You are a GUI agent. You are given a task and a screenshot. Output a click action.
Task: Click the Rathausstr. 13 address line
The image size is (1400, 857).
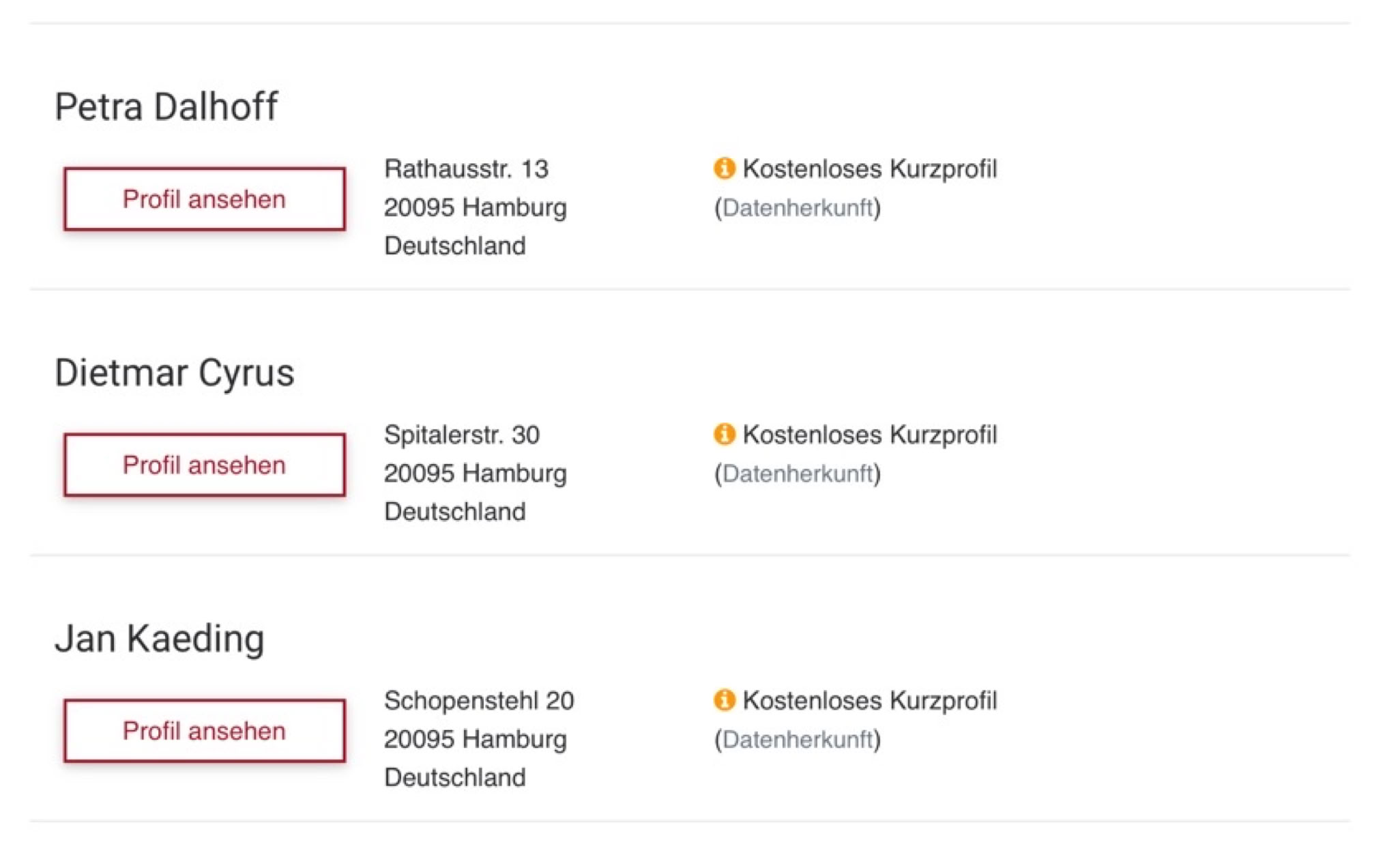point(466,169)
